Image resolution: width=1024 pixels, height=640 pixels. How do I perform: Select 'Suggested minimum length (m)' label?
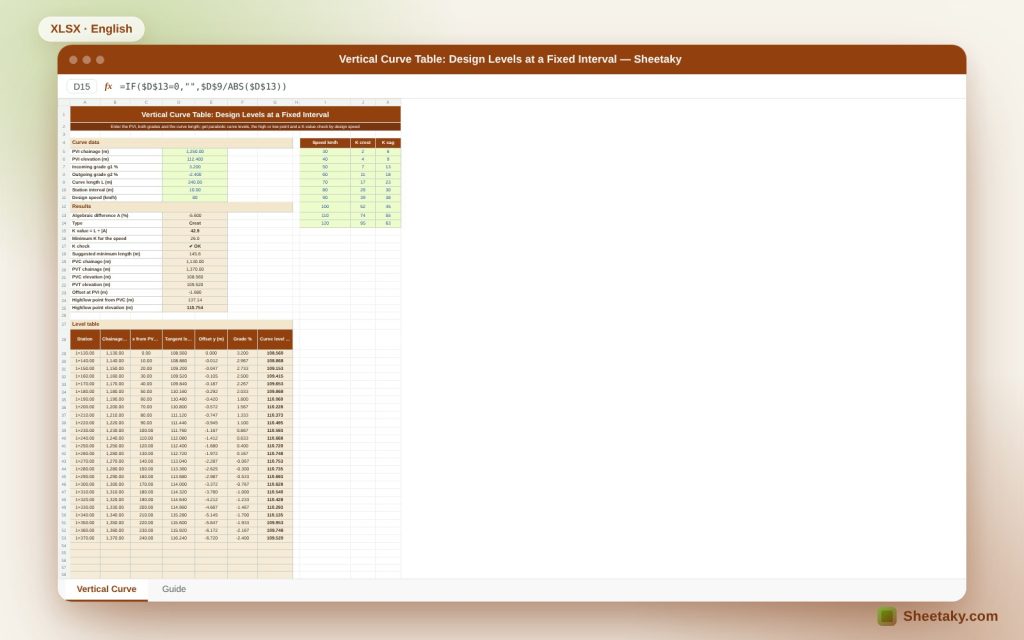[116, 254]
